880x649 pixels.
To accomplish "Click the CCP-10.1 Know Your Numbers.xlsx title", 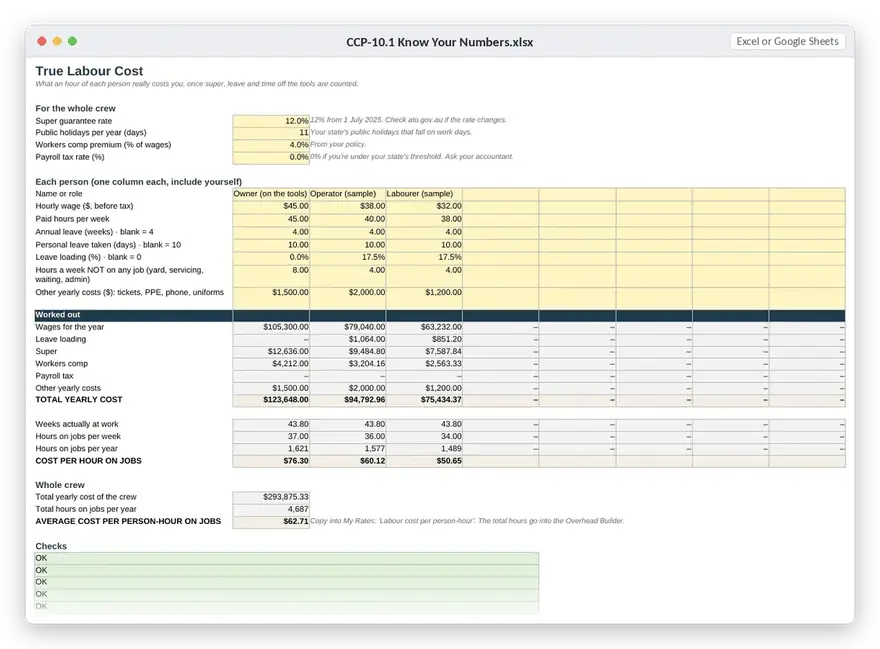I will point(439,42).
